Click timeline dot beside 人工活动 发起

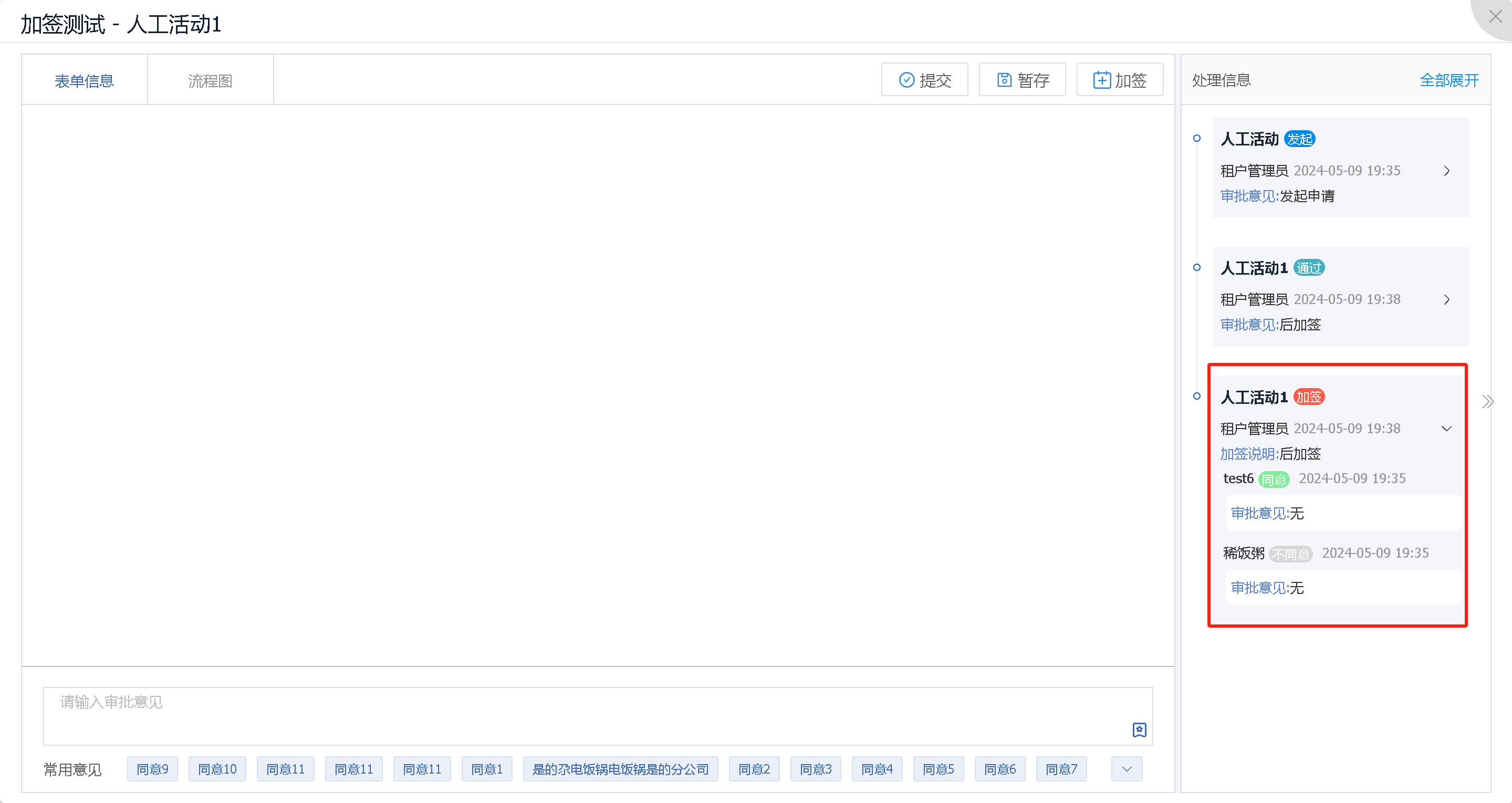[1197, 139]
